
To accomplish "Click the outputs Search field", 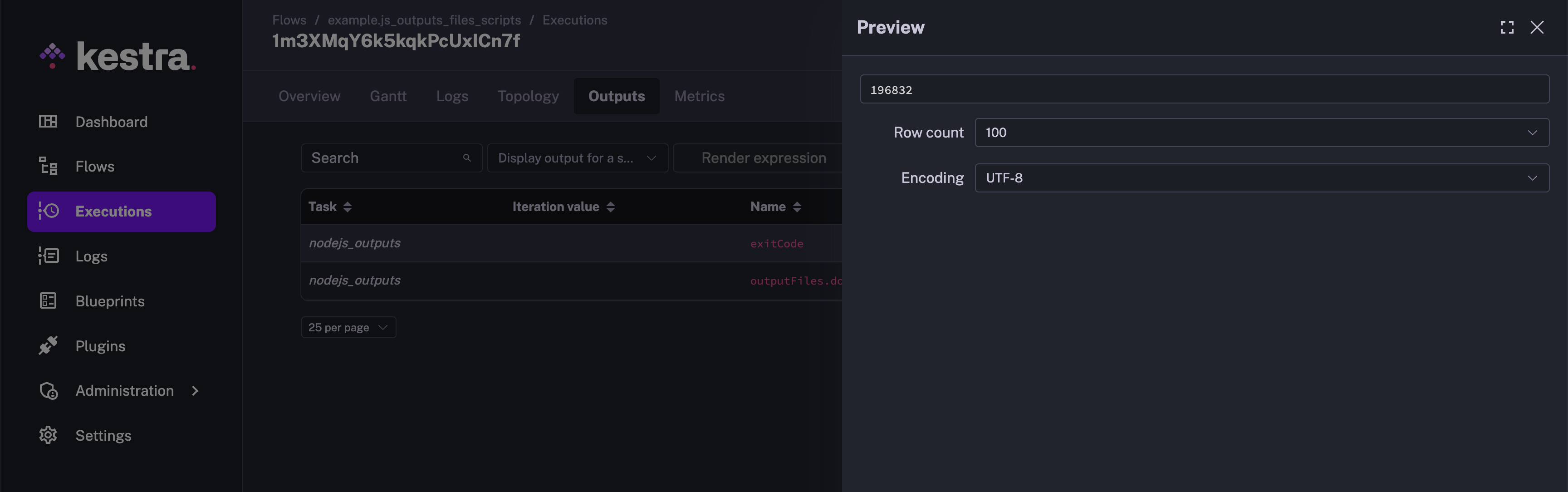I will [383, 157].
